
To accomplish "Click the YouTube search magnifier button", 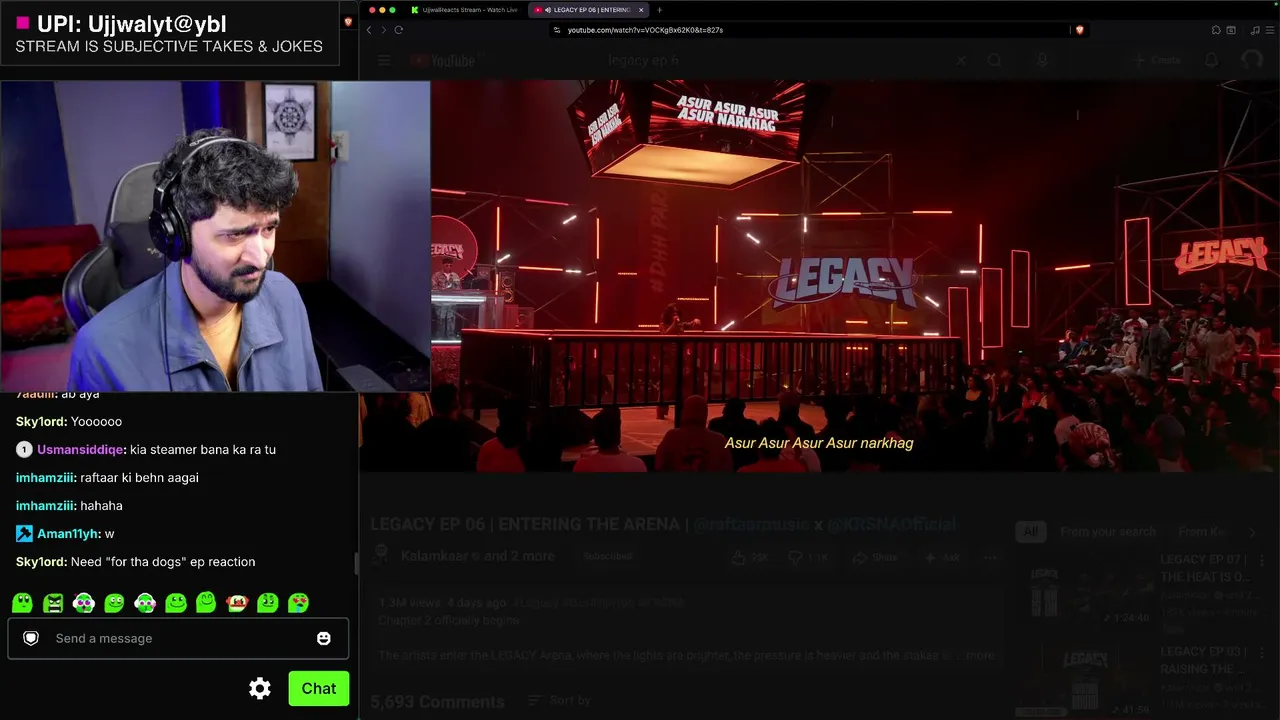I will pyautogui.click(x=994, y=60).
